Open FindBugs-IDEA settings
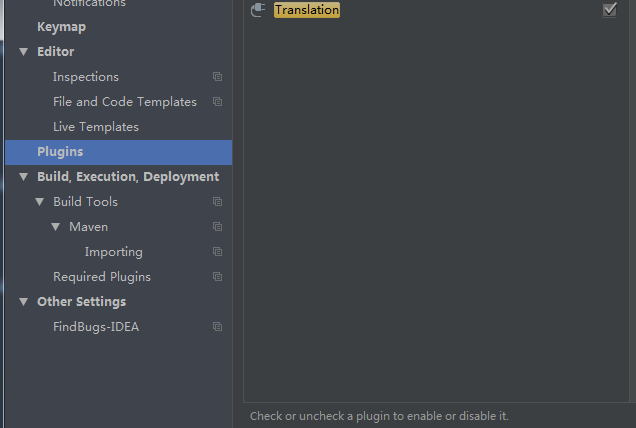This screenshot has width=636, height=428. pyautogui.click(x=96, y=327)
